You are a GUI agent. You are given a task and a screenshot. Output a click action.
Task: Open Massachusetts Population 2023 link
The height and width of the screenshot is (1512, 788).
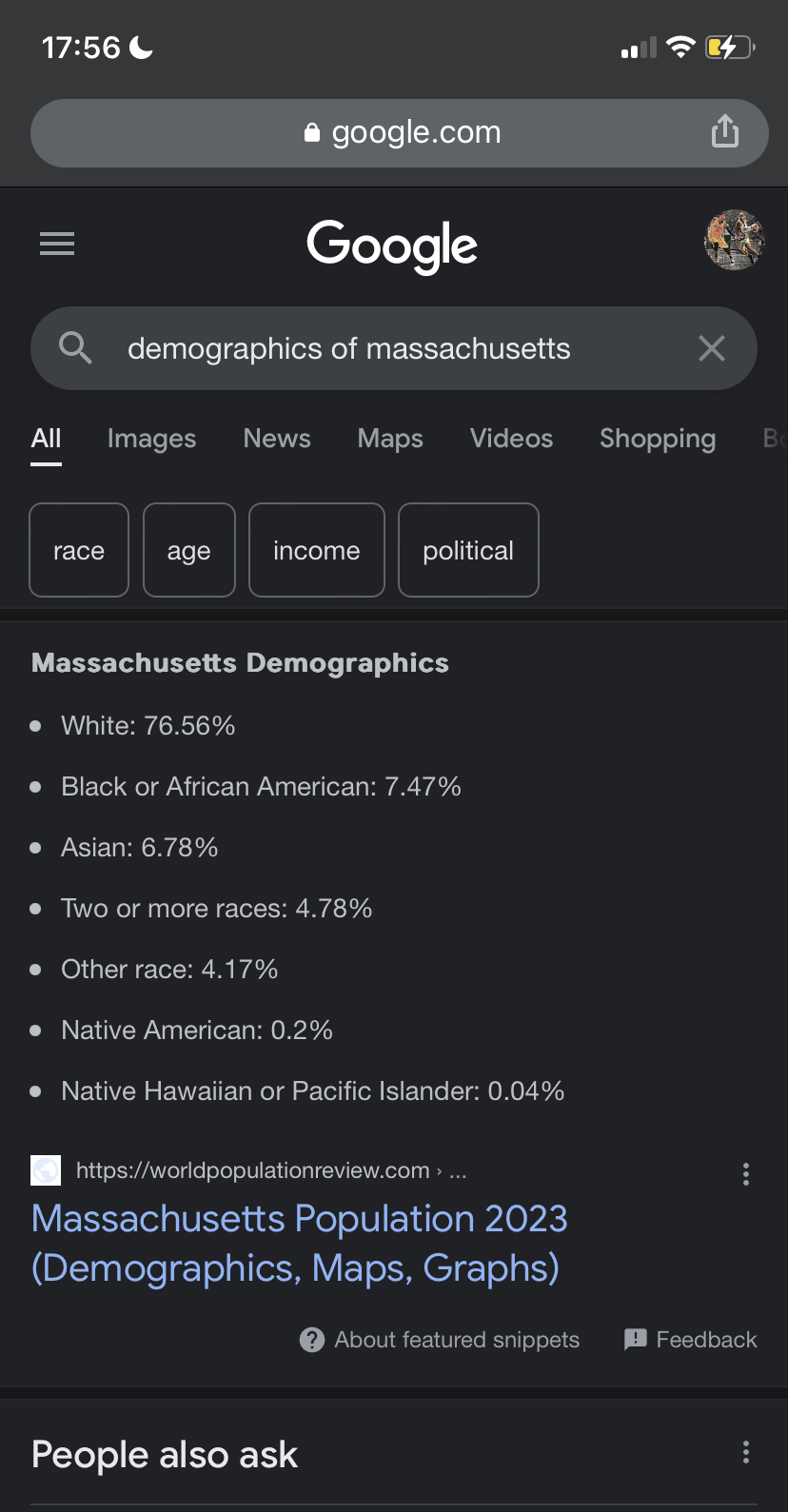pyautogui.click(x=300, y=1244)
